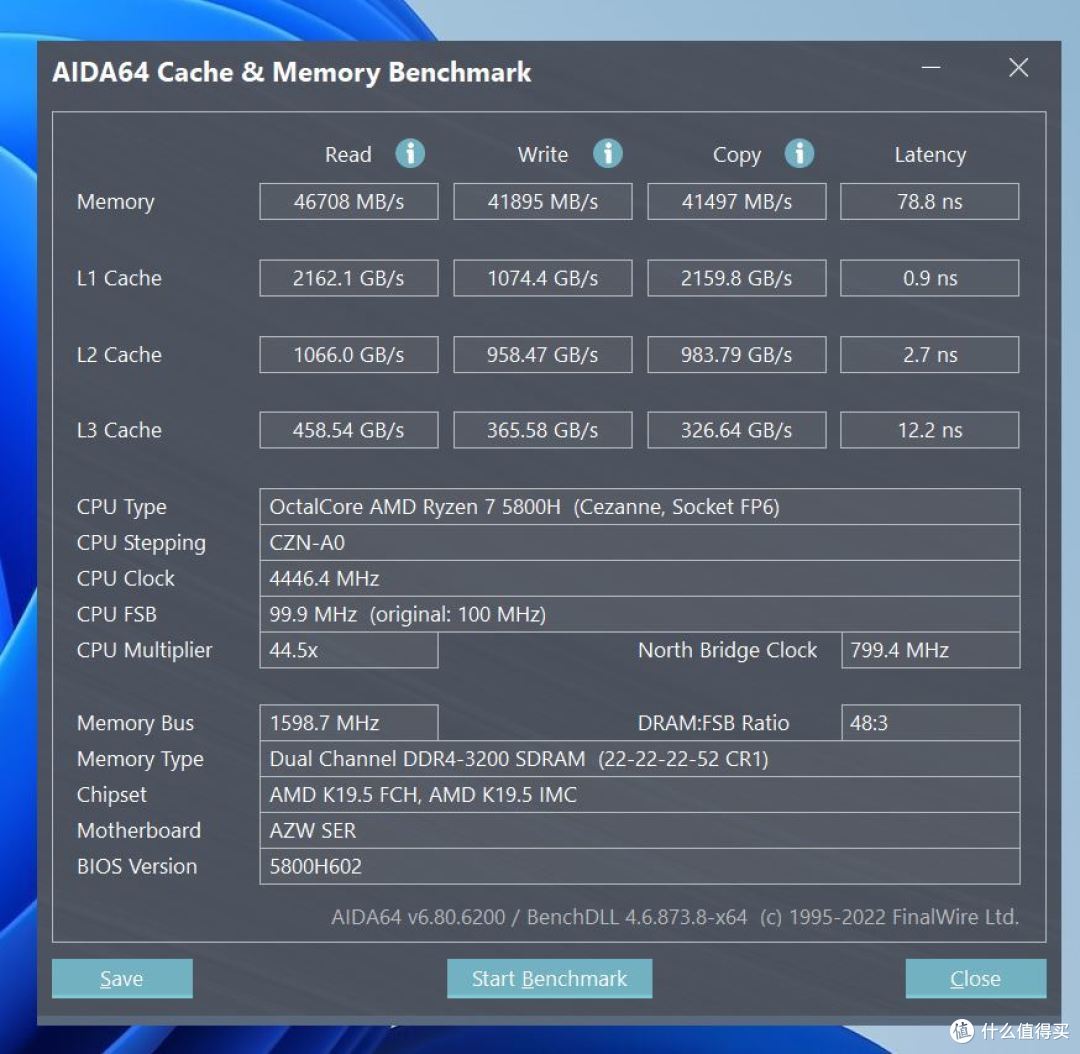Select the L2 Cache Latency 2.7 ns
Screen dimensions: 1080x1054
(x=930, y=354)
